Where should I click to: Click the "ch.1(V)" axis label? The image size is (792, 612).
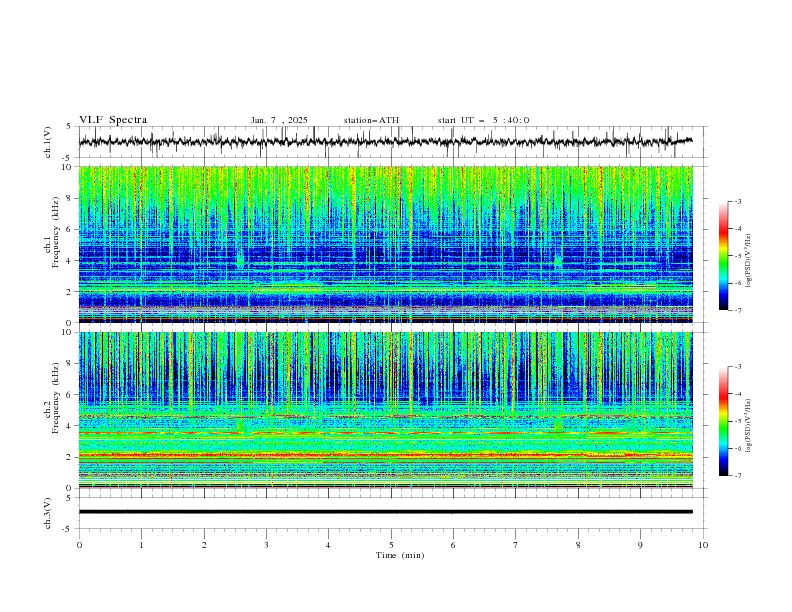[x=48, y=142]
